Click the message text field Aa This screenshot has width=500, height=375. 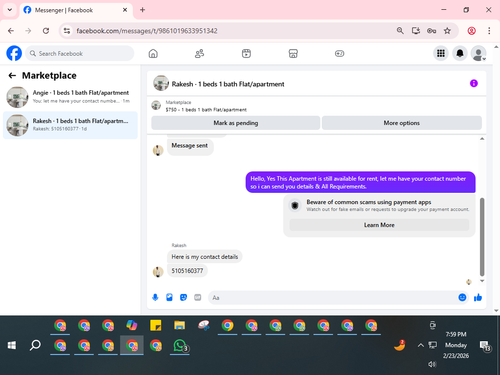click(x=333, y=297)
